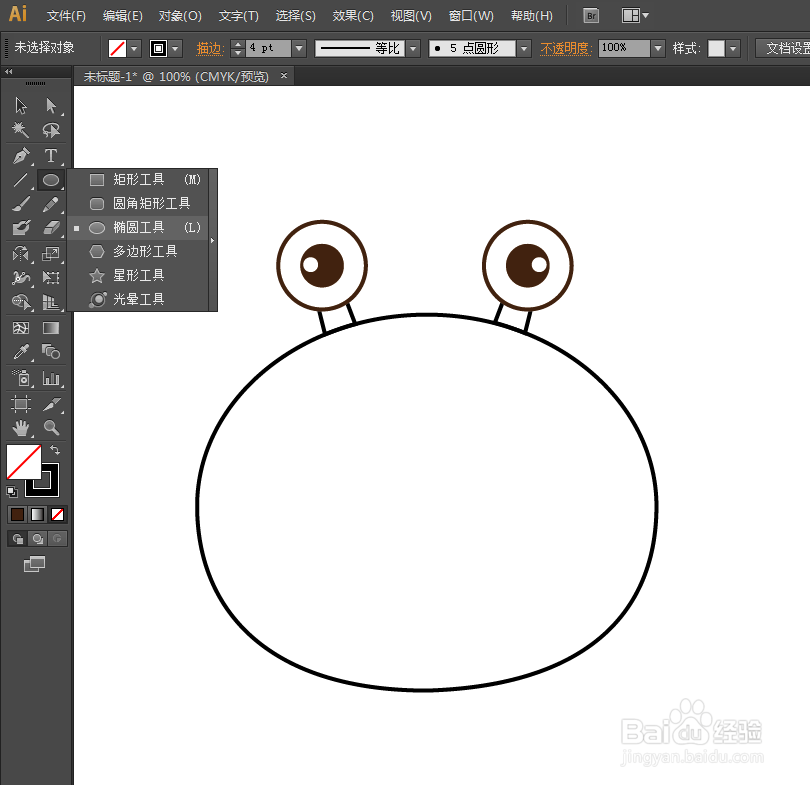Select the Direct Selection tool

click(51, 106)
